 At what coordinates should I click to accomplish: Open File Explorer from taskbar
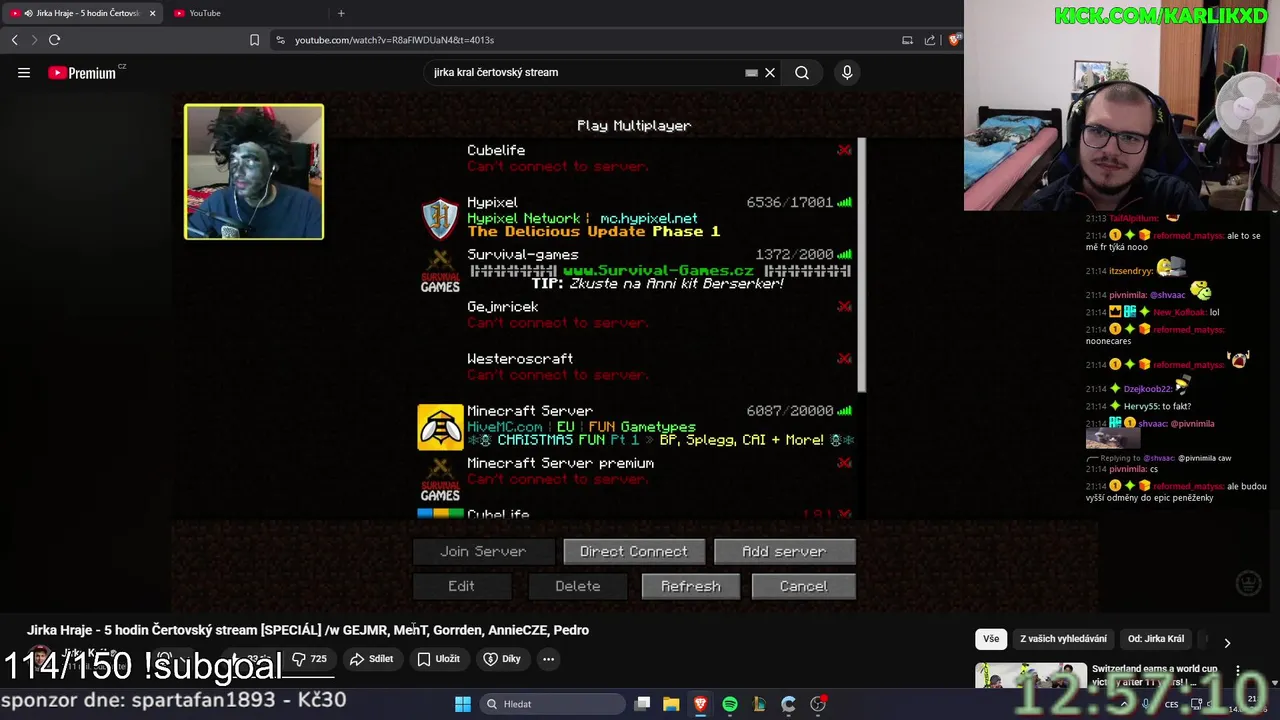[x=671, y=704]
